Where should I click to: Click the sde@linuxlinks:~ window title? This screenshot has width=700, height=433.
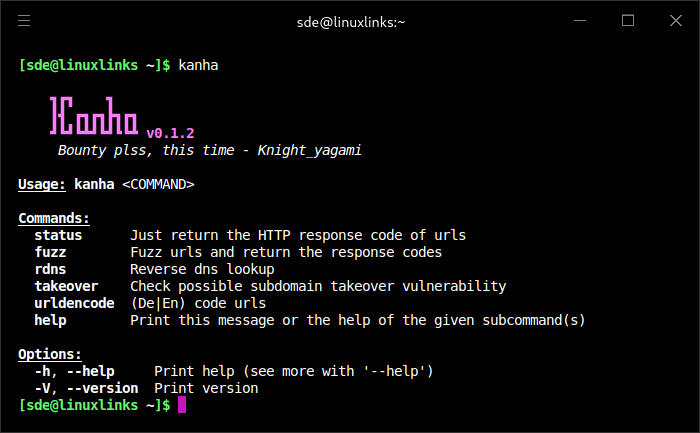pos(349,20)
